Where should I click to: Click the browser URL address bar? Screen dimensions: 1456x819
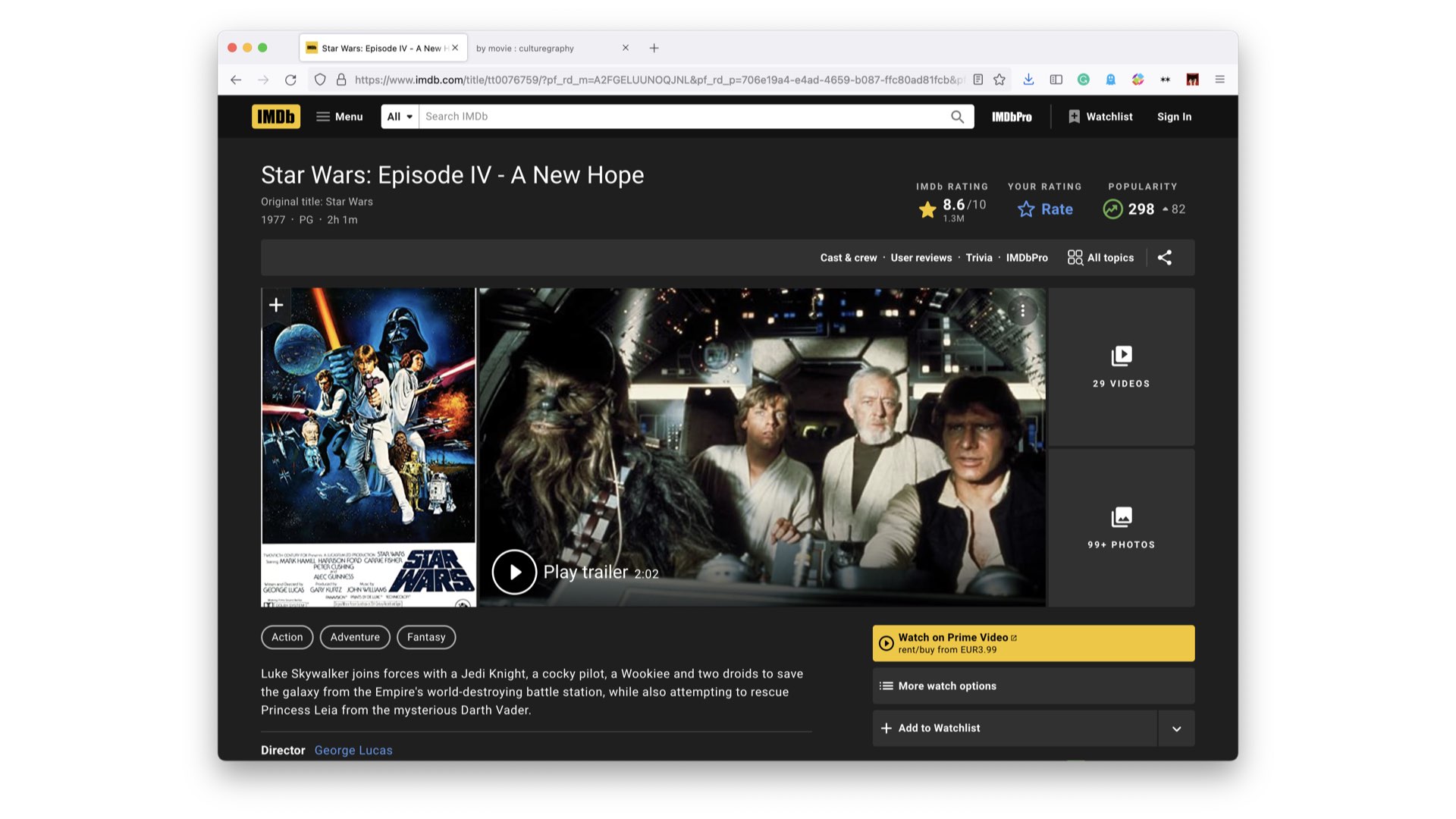pyautogui.click(x=658, y=80)
